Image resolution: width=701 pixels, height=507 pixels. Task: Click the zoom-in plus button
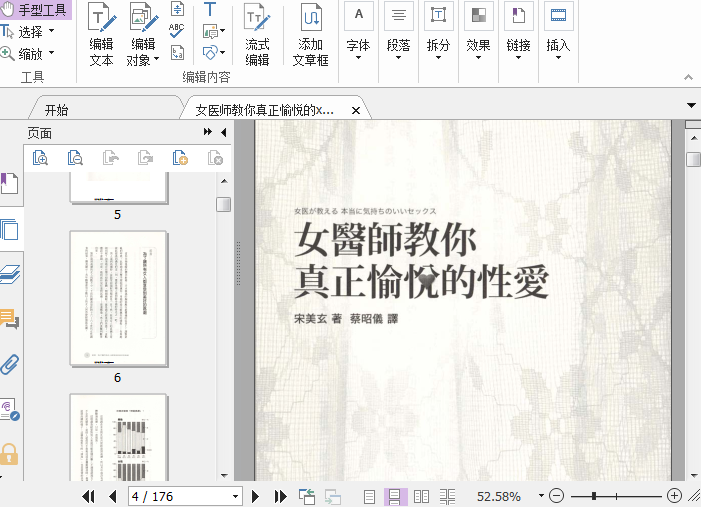click(674, 496)
